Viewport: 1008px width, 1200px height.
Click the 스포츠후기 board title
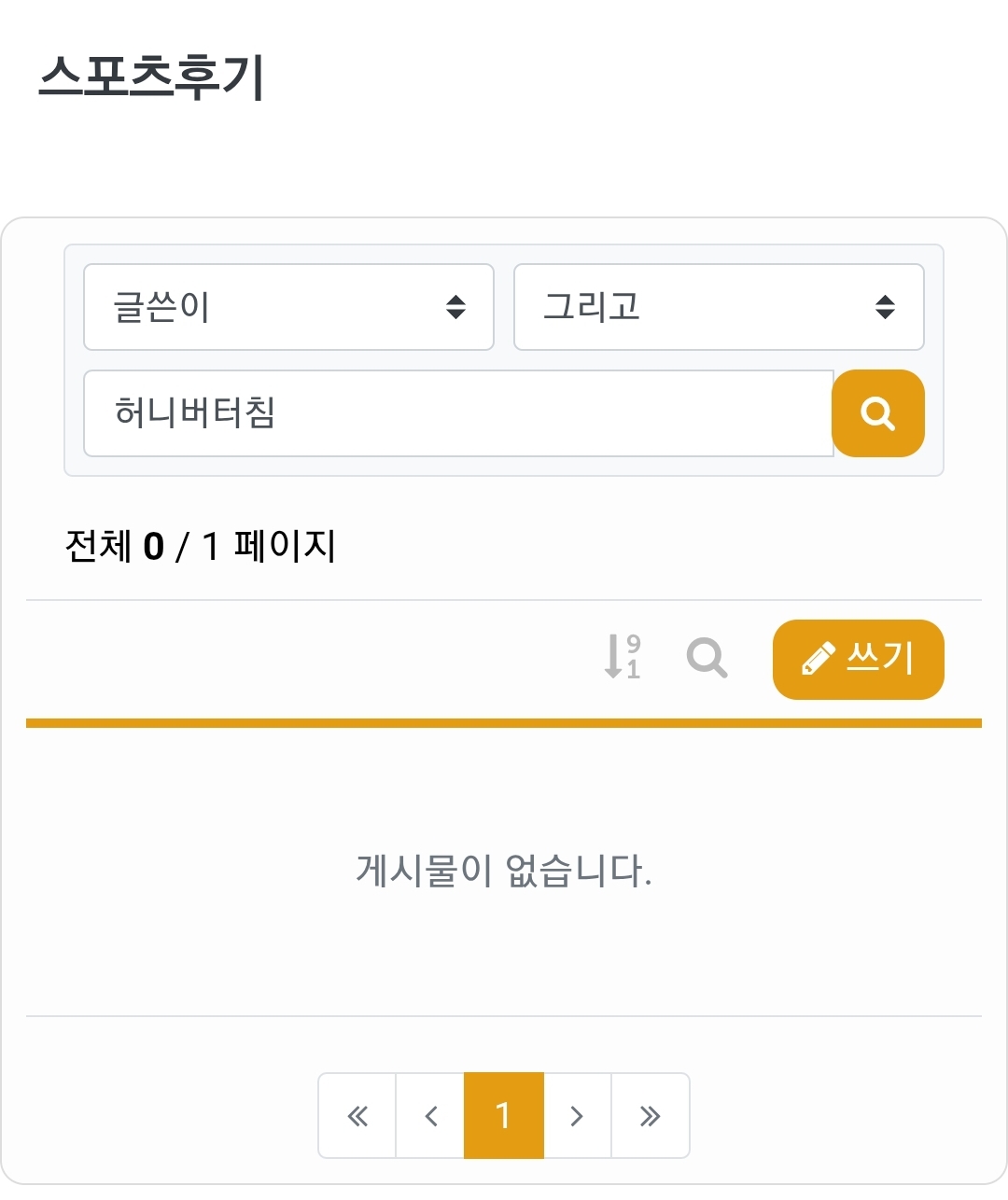[x=152, y=77]
